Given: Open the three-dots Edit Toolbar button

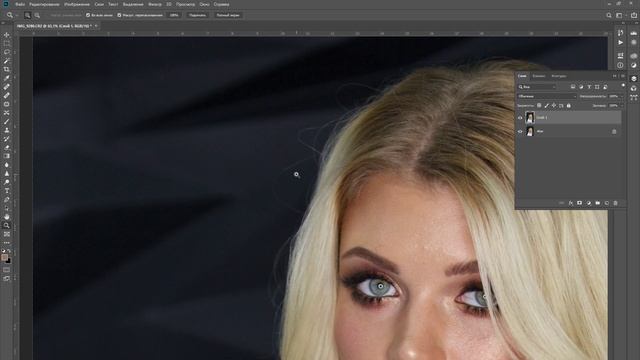Looking at the screenshot, I should 7,243.
